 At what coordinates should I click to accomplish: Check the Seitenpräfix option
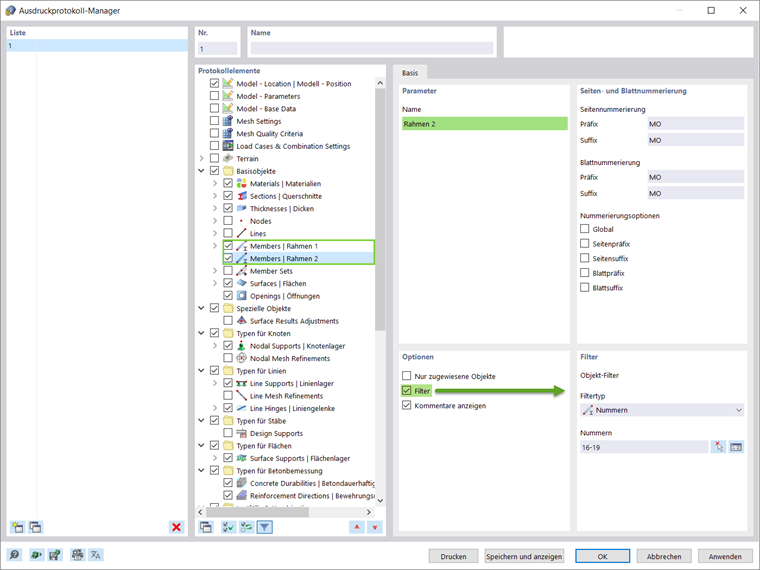click(x=585, y=243)
